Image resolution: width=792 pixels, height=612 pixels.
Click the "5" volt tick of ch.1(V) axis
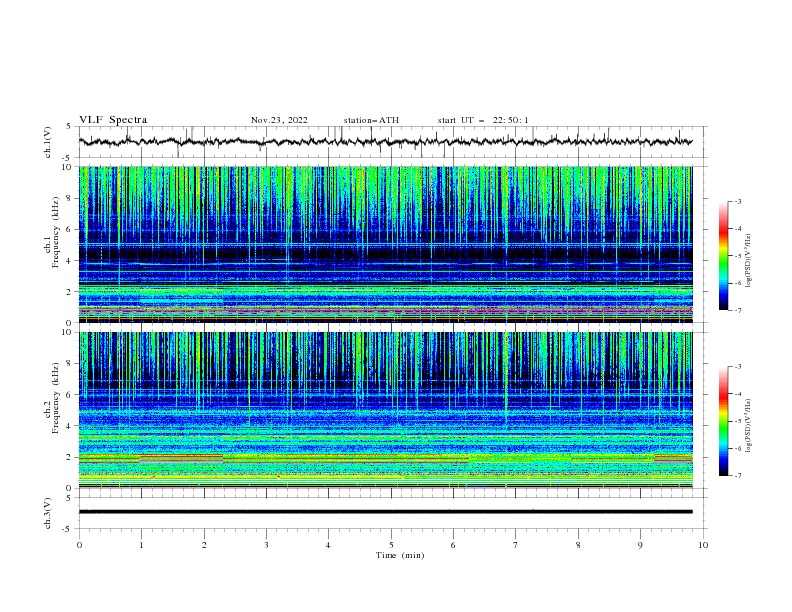(69, 127)
